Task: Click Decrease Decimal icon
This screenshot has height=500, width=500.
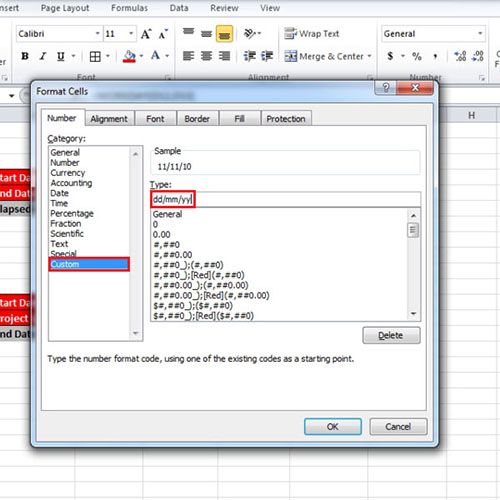Action: coord(478,56)
